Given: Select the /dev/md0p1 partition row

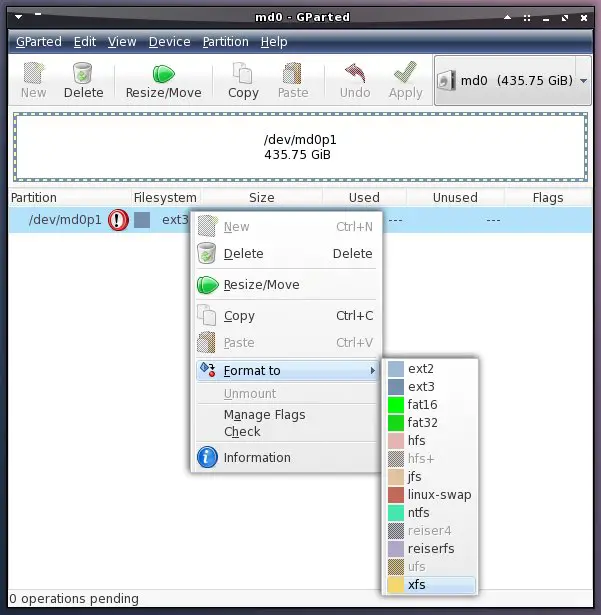Looking at the screenshot, I should click(x=300, y=220).
